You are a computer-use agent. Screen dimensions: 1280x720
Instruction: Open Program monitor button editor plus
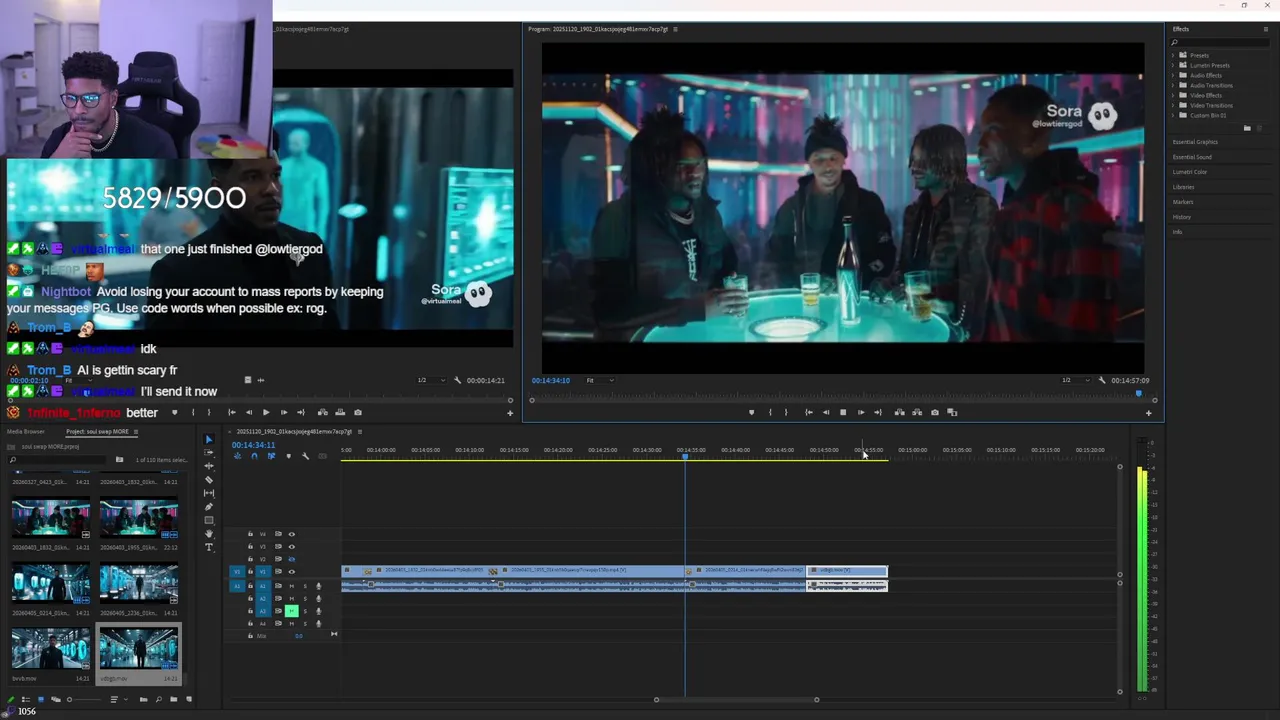pyautogui.click(x=1148, y=412)
